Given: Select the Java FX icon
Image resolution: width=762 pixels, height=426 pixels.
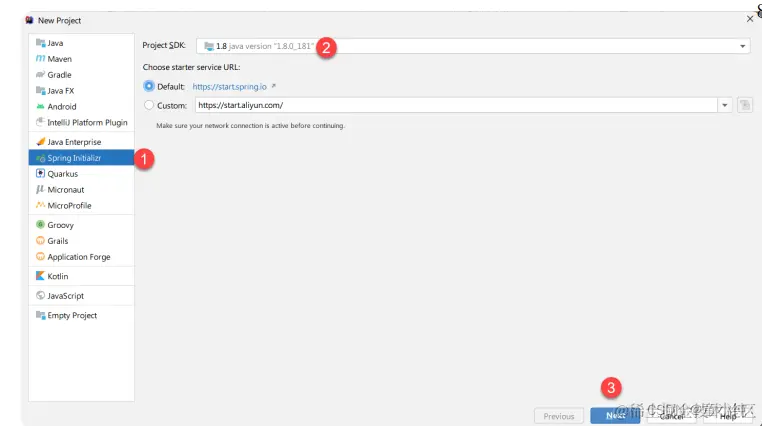Looking at the screenshot, I should pos(41,90).
